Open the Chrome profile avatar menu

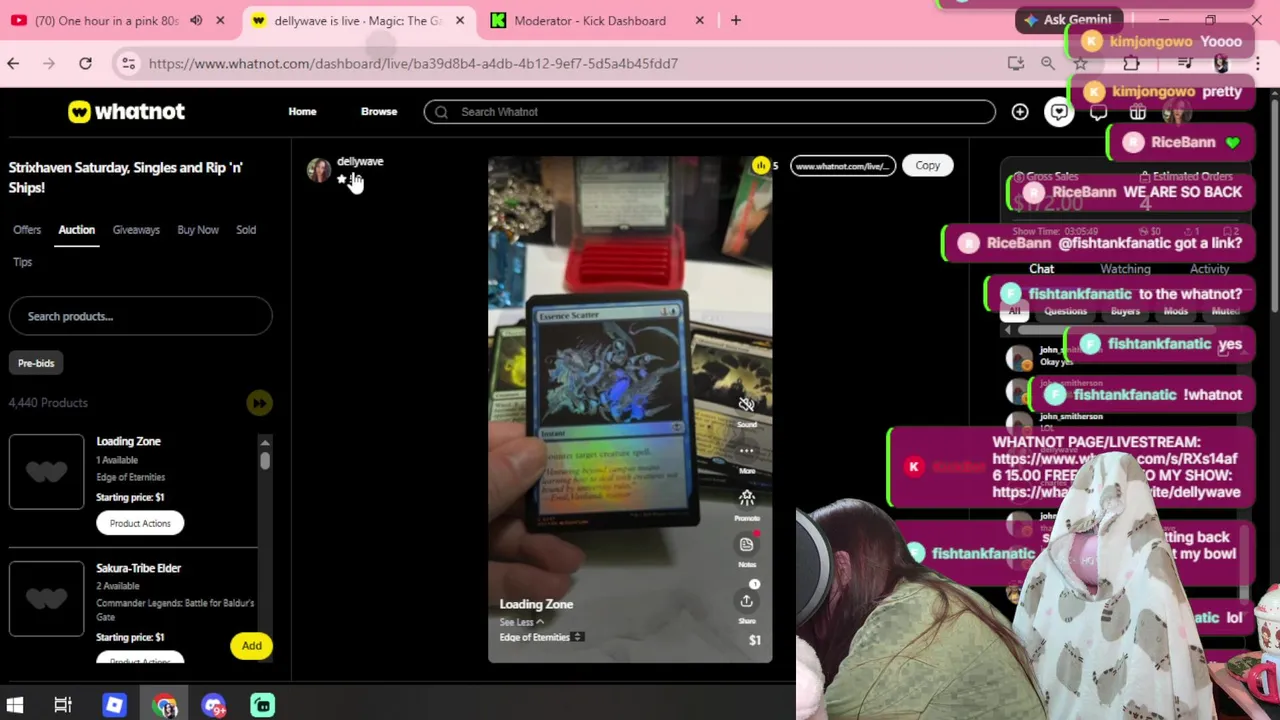pos(1221,63)
